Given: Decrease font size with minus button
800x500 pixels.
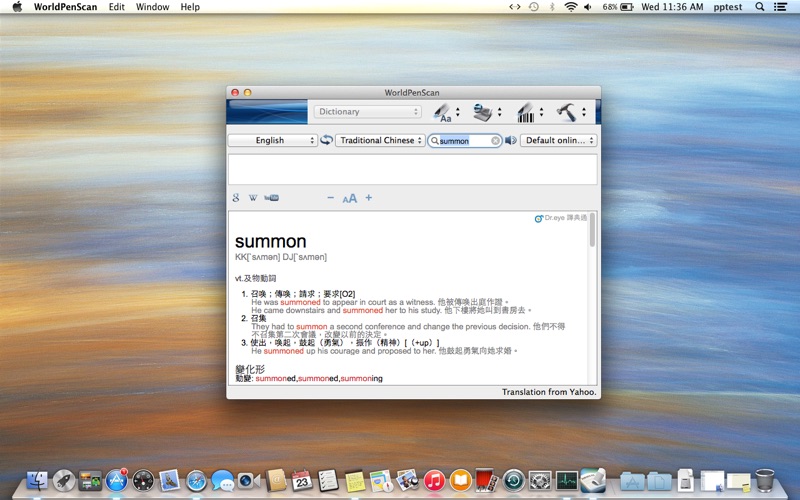Looking at the screenshot, I should click(331, 197).
